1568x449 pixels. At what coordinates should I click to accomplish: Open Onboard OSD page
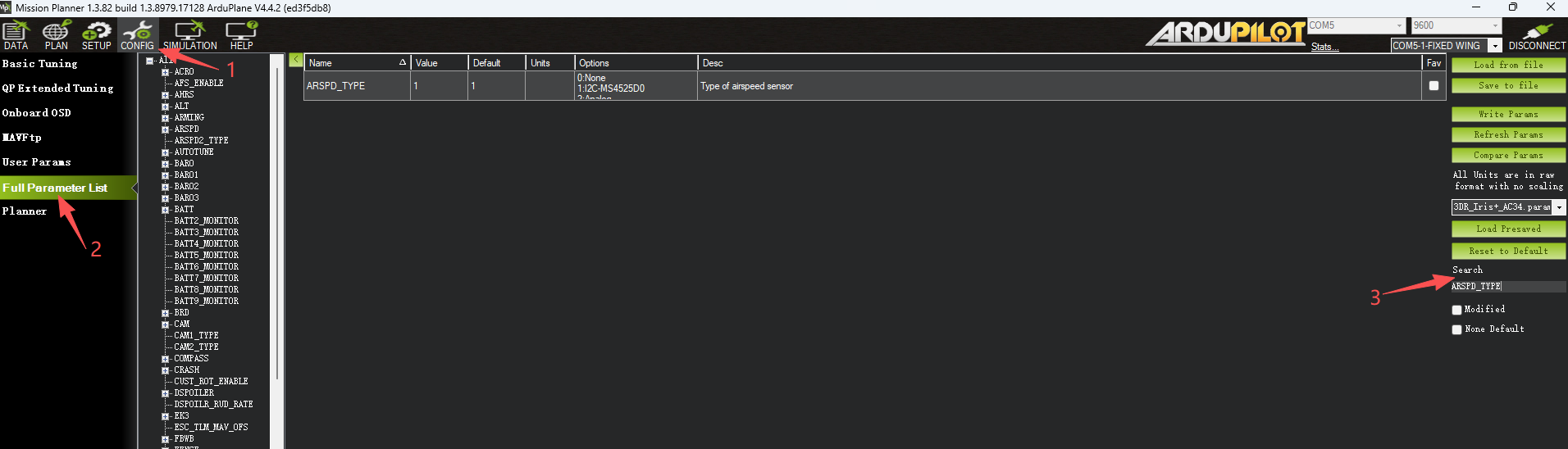(37, 113)
